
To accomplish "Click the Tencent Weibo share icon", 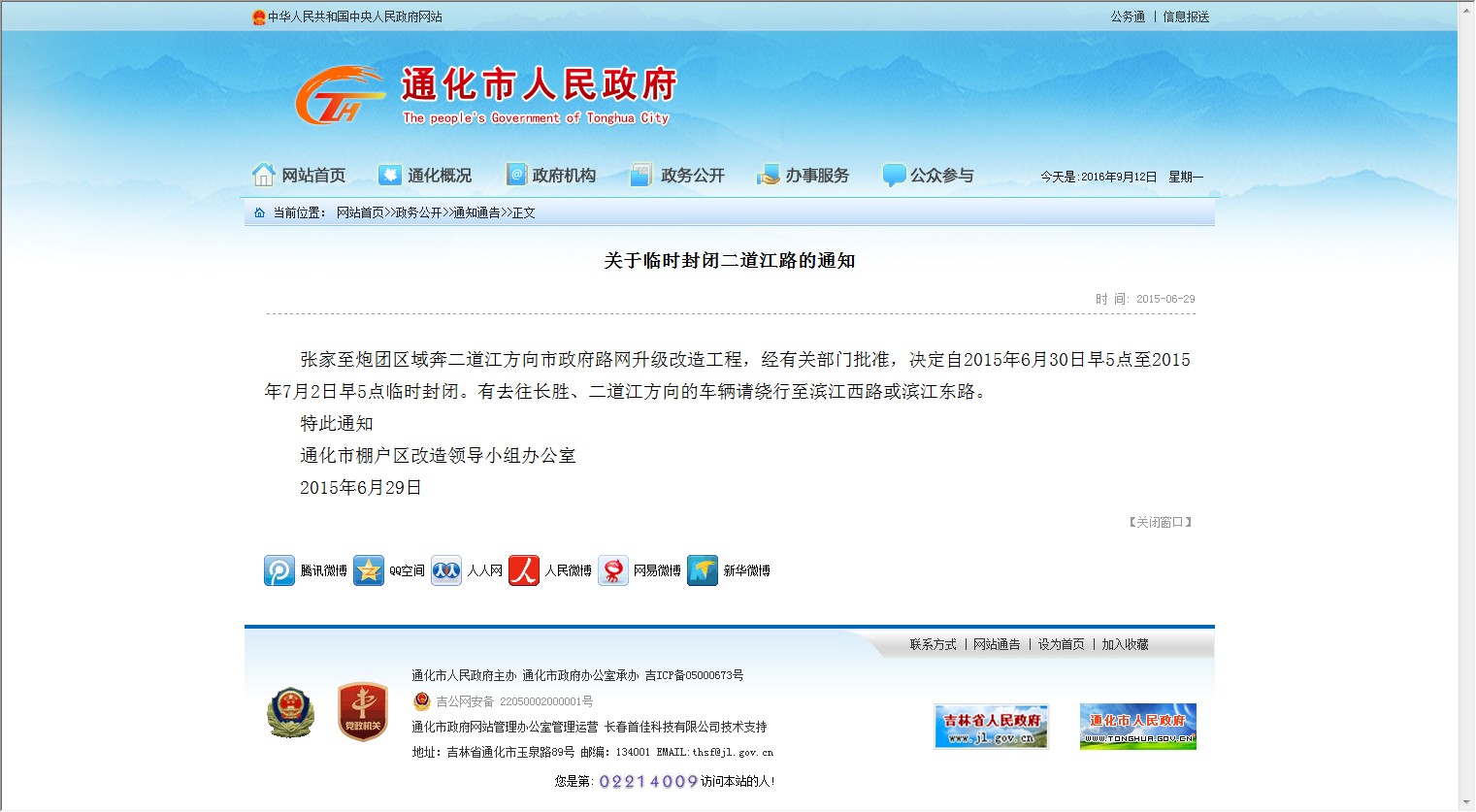I will (x=279, y=570).
